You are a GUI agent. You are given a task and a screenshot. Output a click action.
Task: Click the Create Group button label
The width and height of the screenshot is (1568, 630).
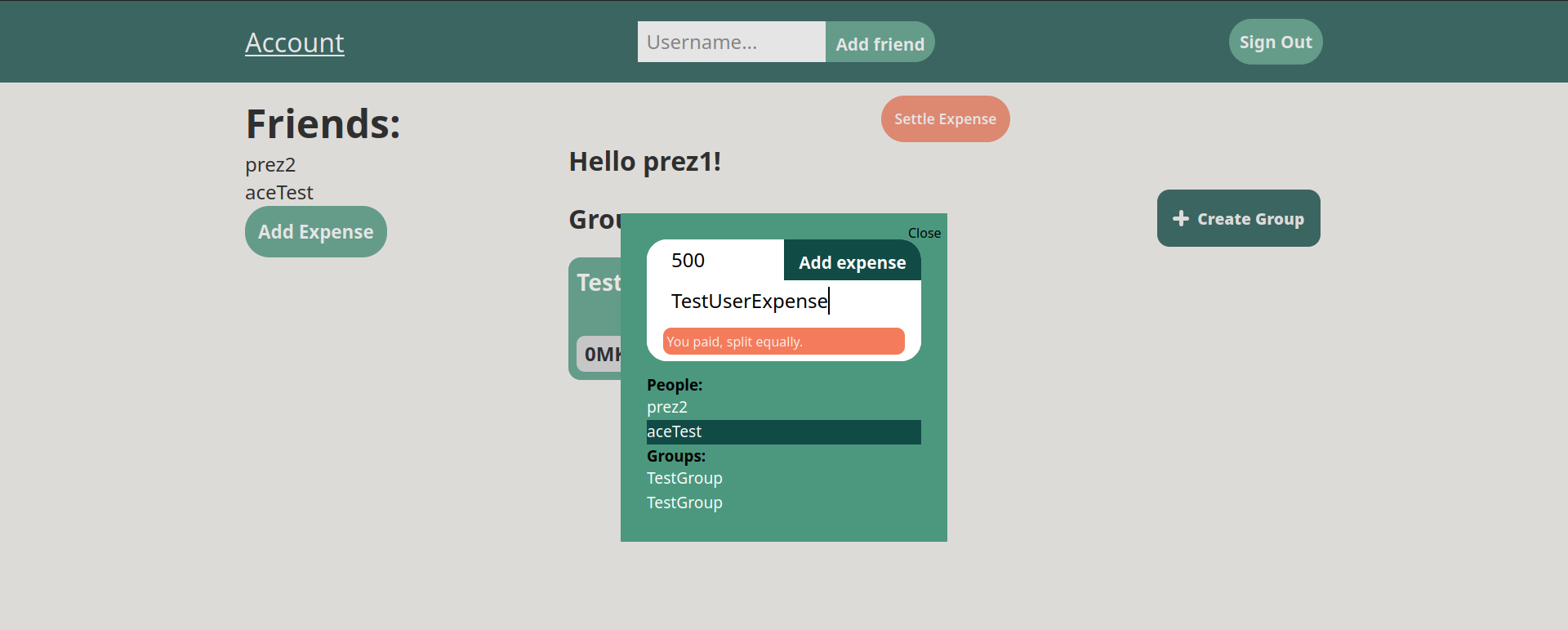coord(1249,219)
